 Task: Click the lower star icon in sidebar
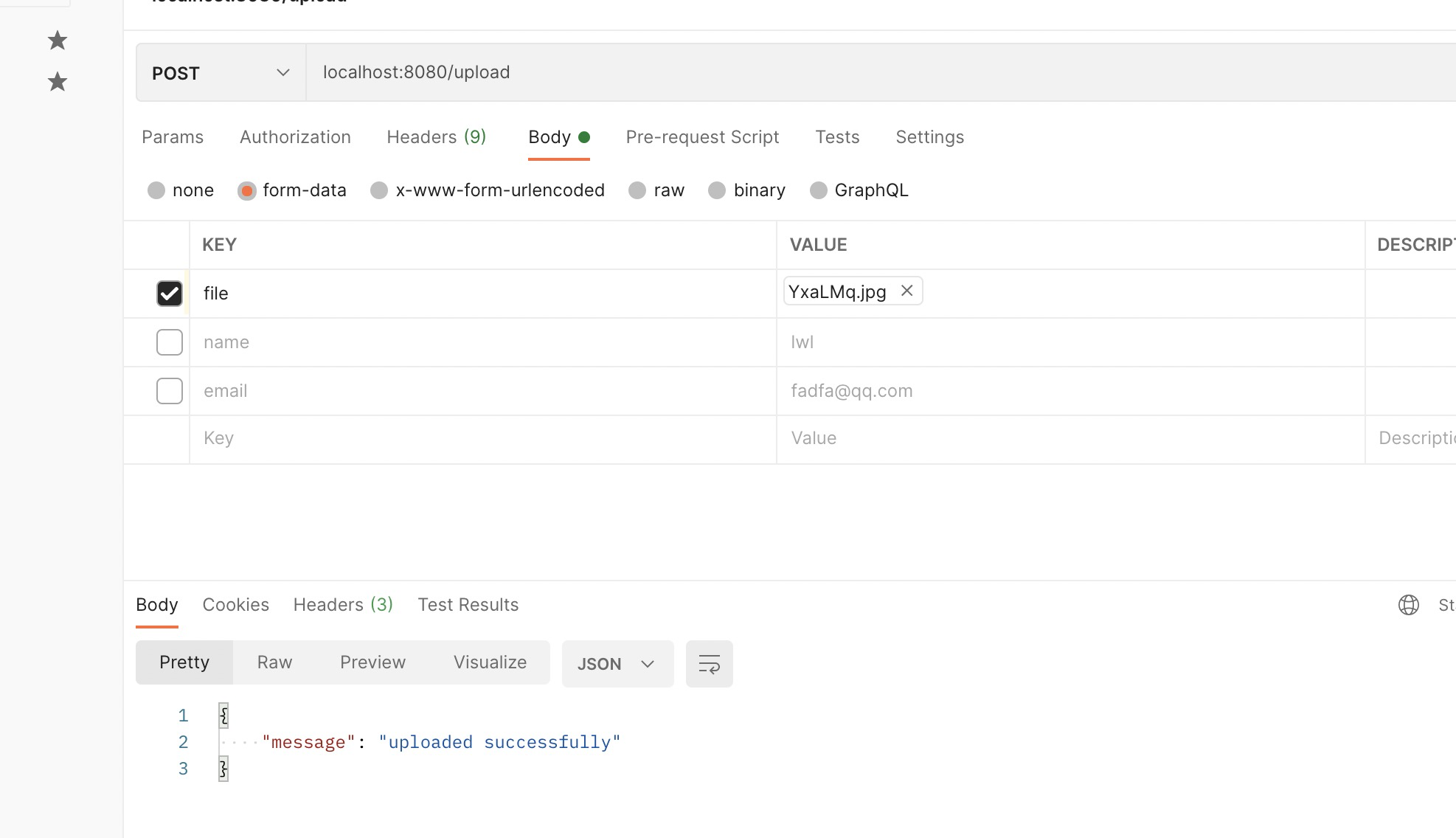[x=58, y=82]
